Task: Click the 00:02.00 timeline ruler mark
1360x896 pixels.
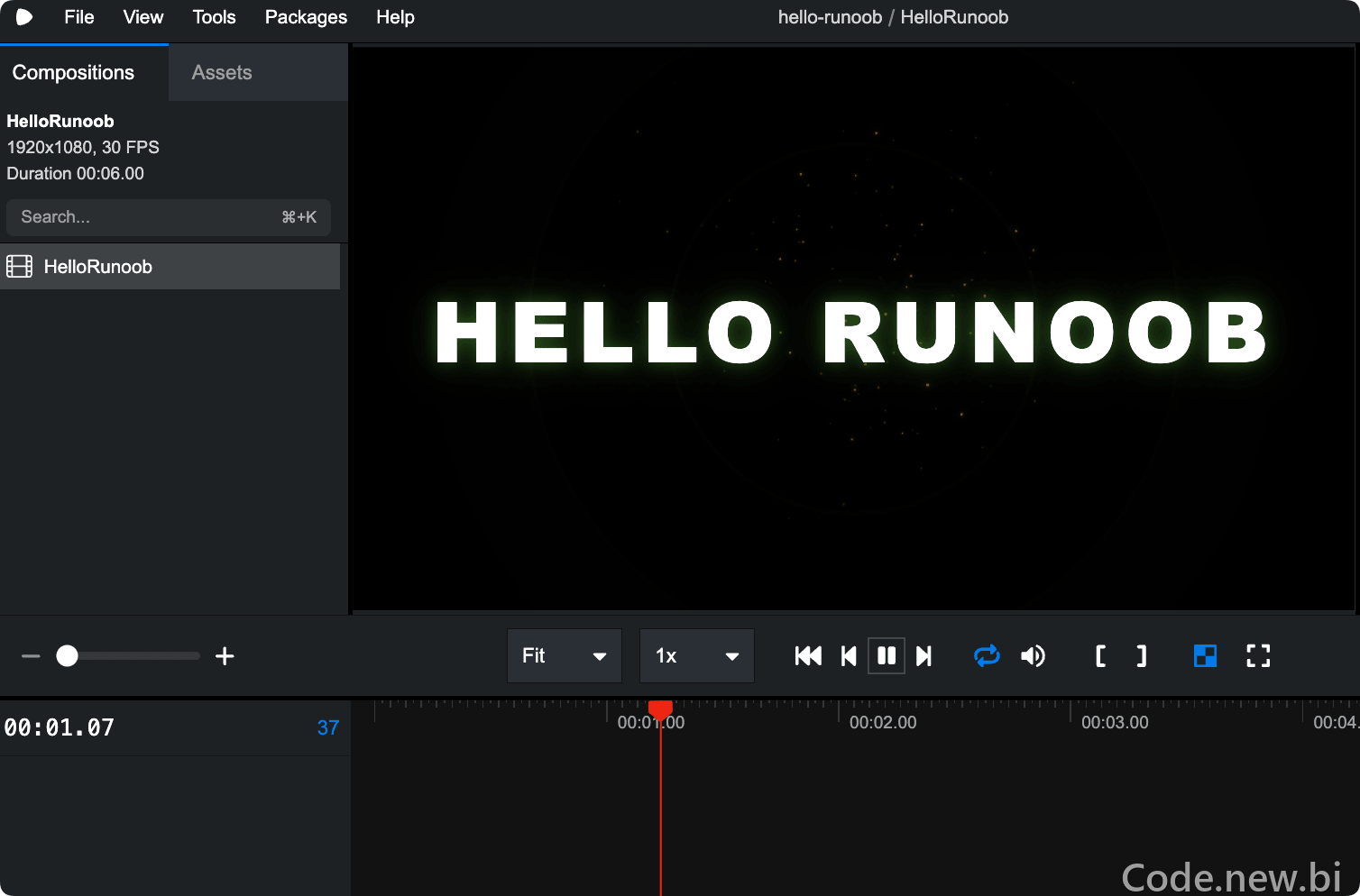Action: pyautogui.click(x=883, y=722)
